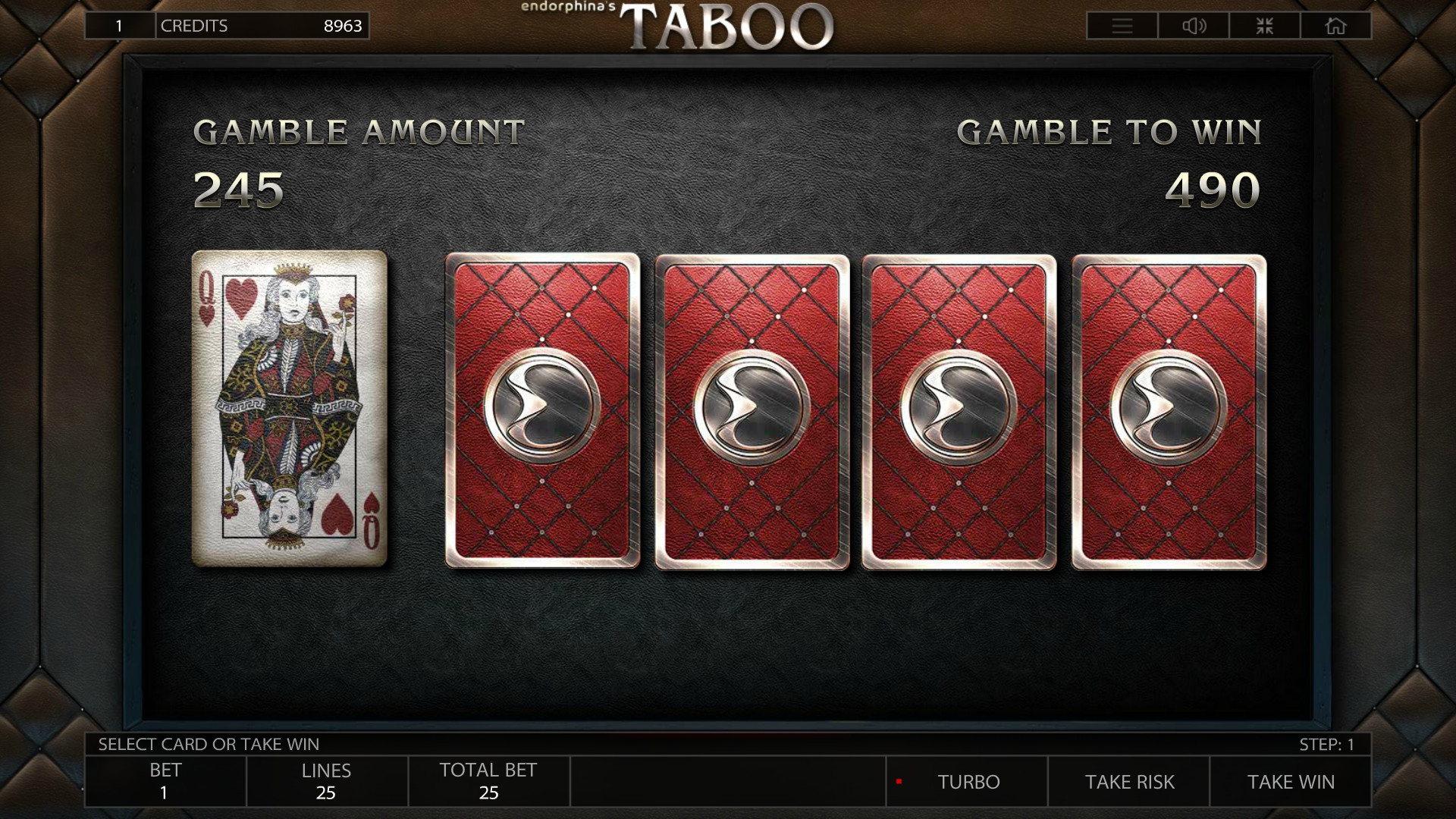
Task: Click the Taboo game logo
Action: pyautogui.click(x=726, y=27)
